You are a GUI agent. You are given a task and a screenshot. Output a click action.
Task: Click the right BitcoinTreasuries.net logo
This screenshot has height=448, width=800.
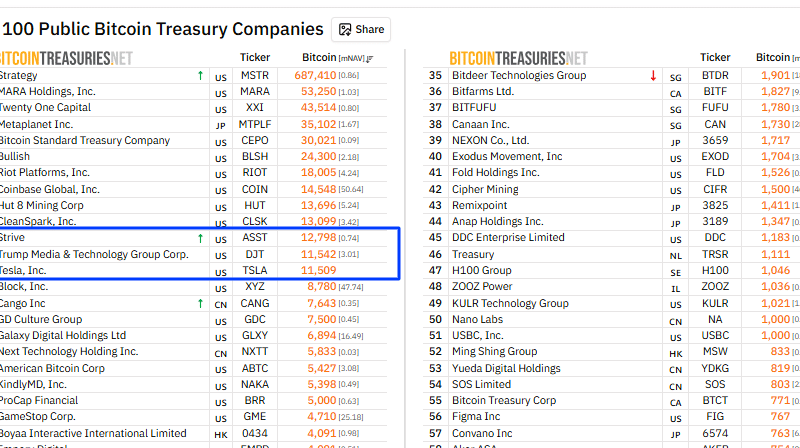(518, 59)
